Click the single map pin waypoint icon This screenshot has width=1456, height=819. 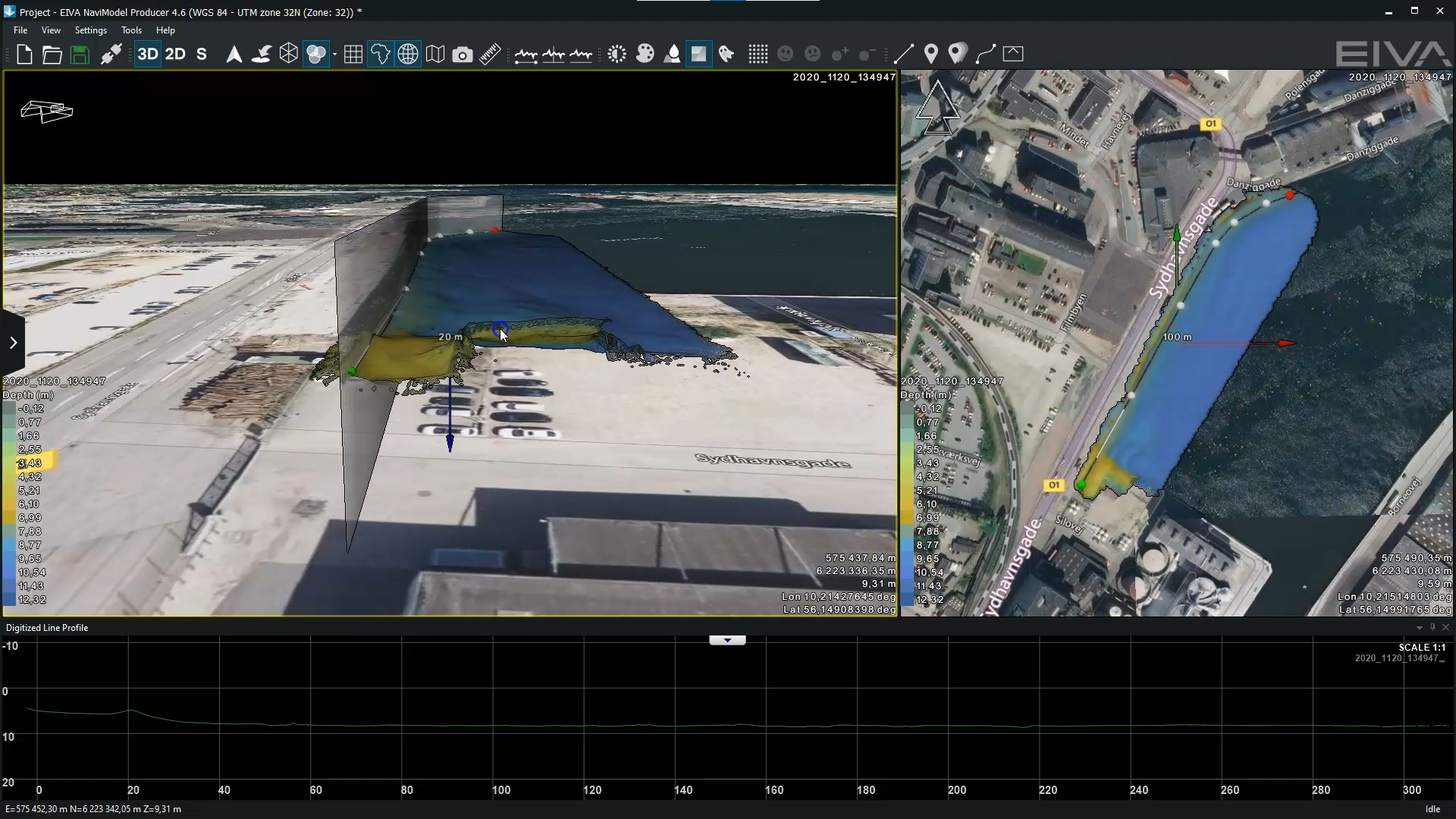pos(931,54)
